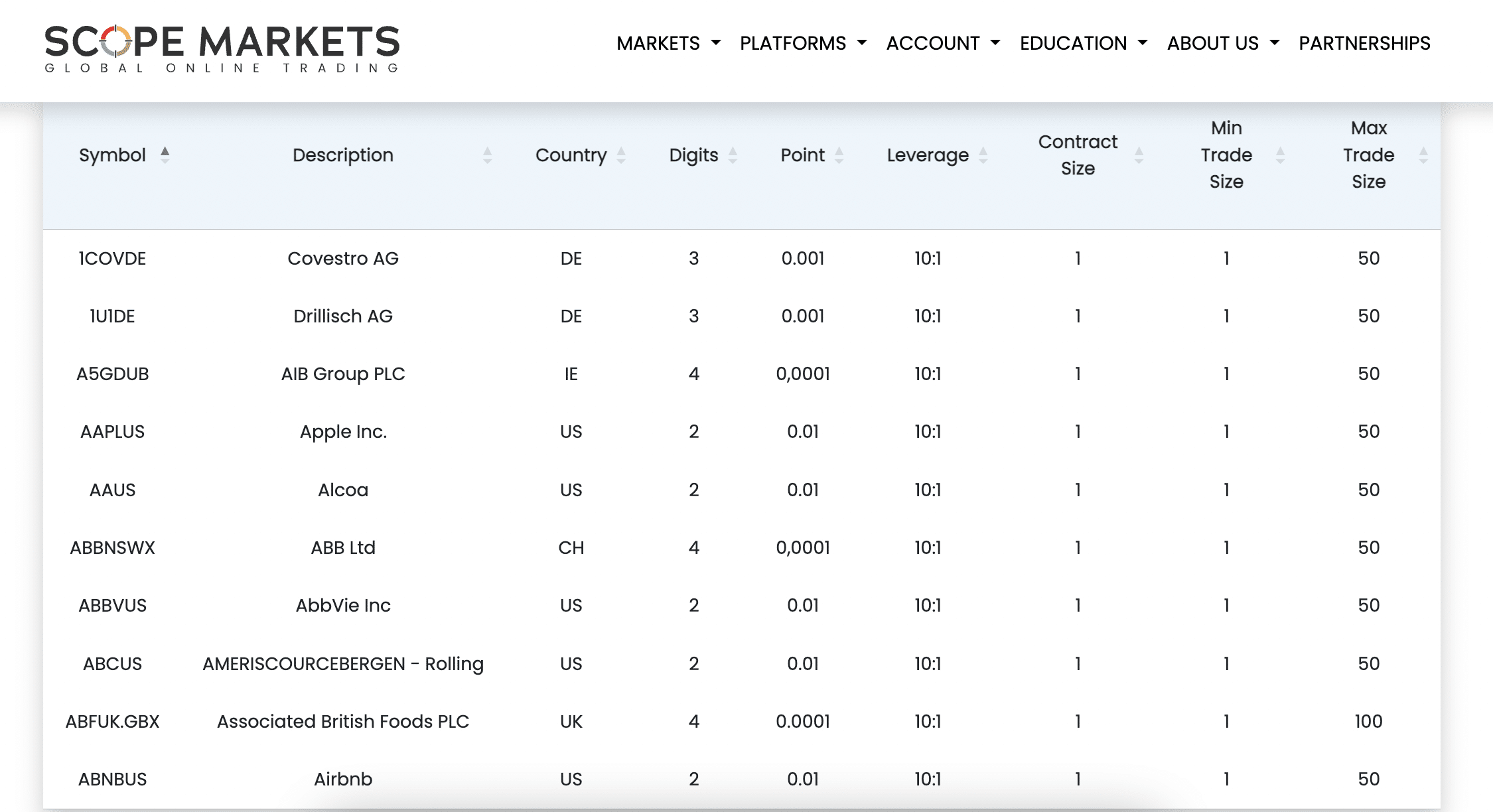Viewport: 1493px width, 812px height.
Task: Sort table by Digits column arrow
Action: (x=733, y=155)
